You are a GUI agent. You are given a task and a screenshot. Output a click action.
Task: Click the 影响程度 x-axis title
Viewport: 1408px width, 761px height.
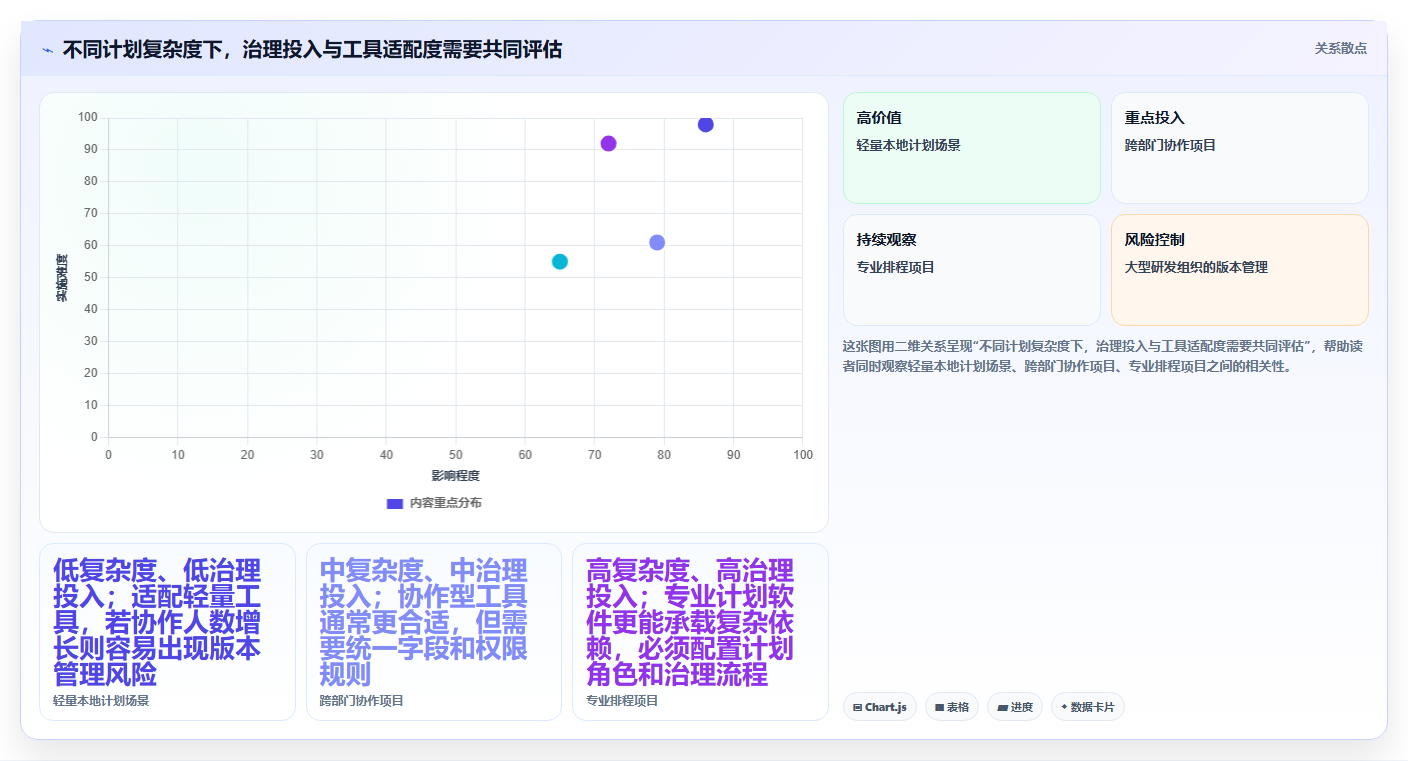456,475
